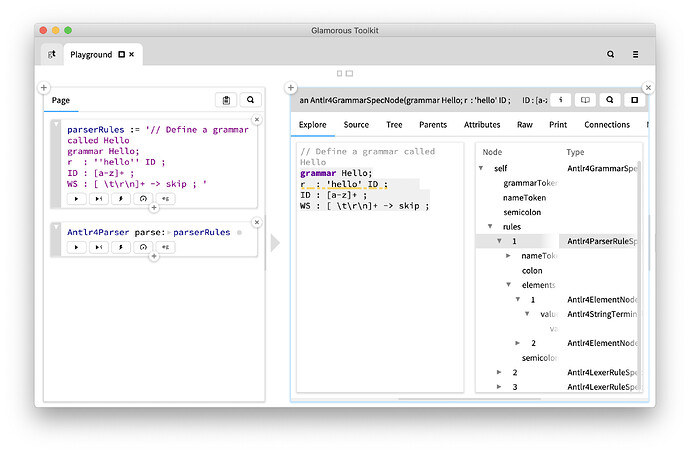Select the colon tree row

coord(558,270)
